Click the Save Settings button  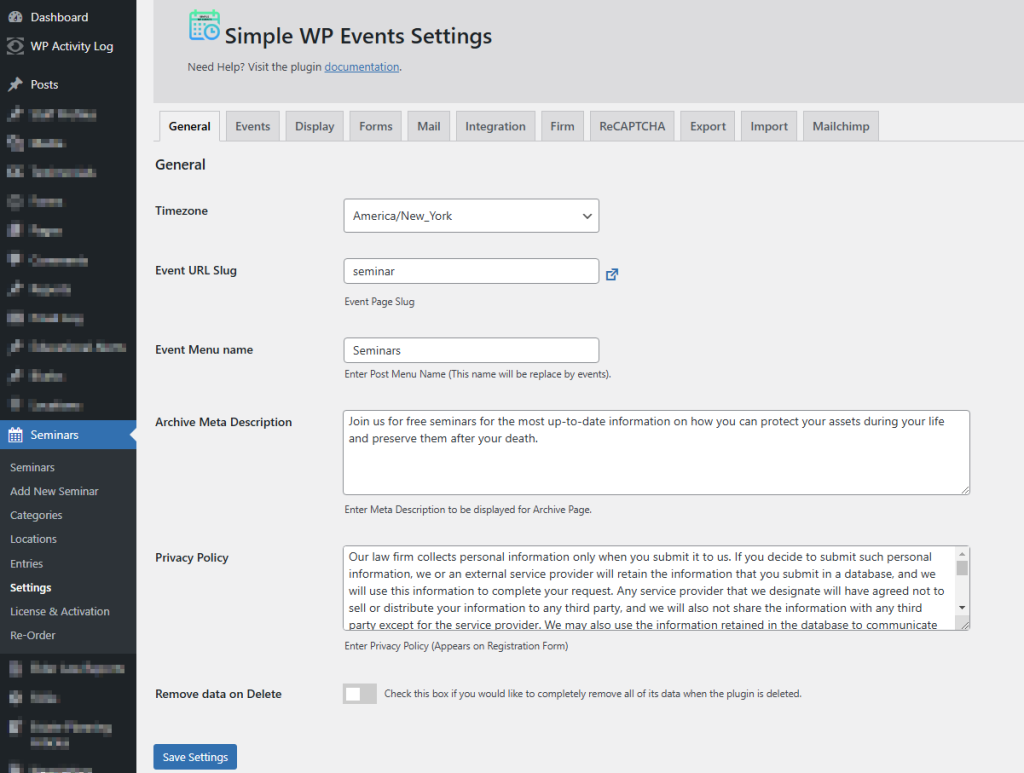coord(195,757)
